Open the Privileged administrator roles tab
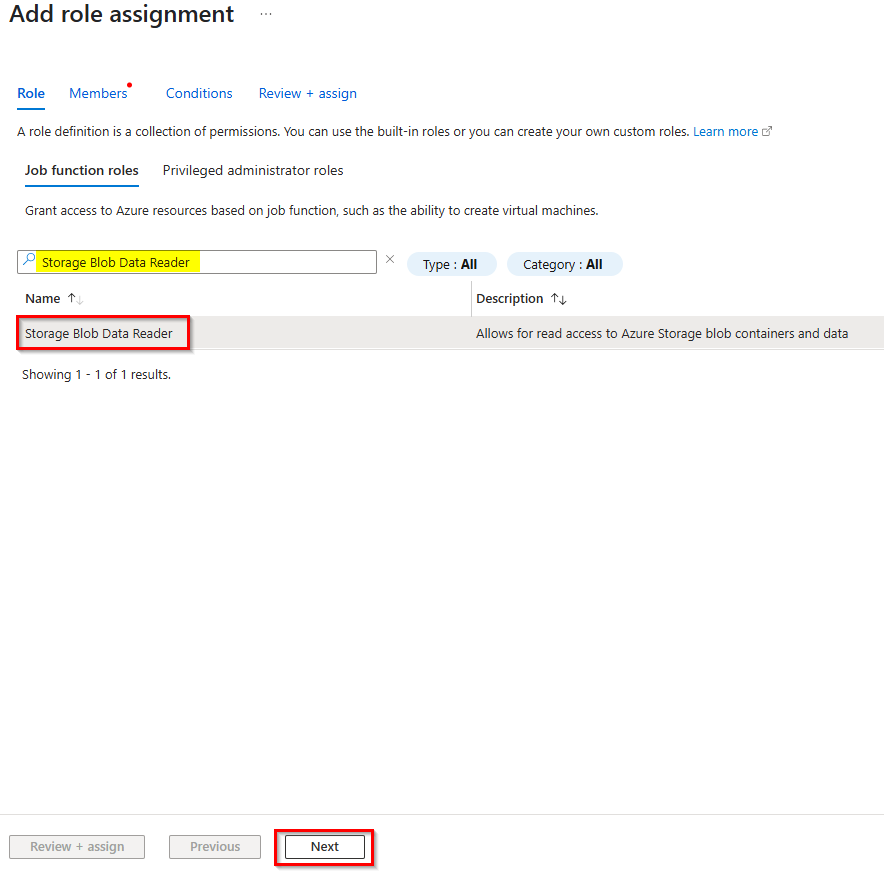884x871 pixels. click(x=253, y=170)
